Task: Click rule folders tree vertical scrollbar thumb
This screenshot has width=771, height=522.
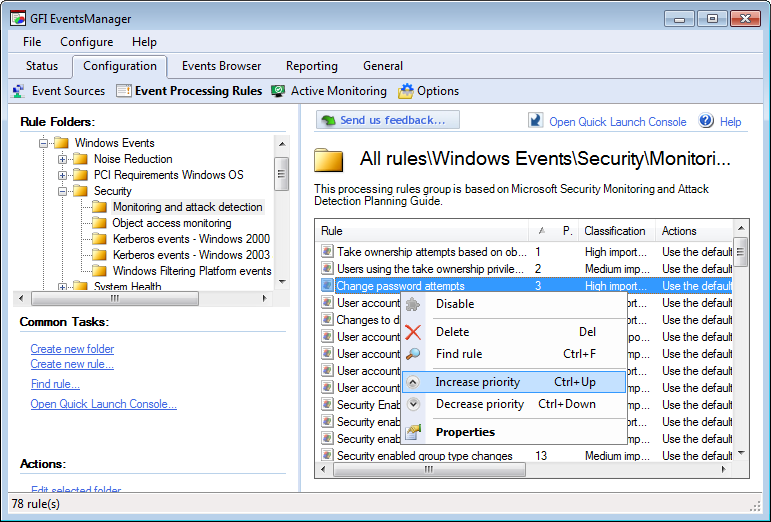Action: coord(281,174)
